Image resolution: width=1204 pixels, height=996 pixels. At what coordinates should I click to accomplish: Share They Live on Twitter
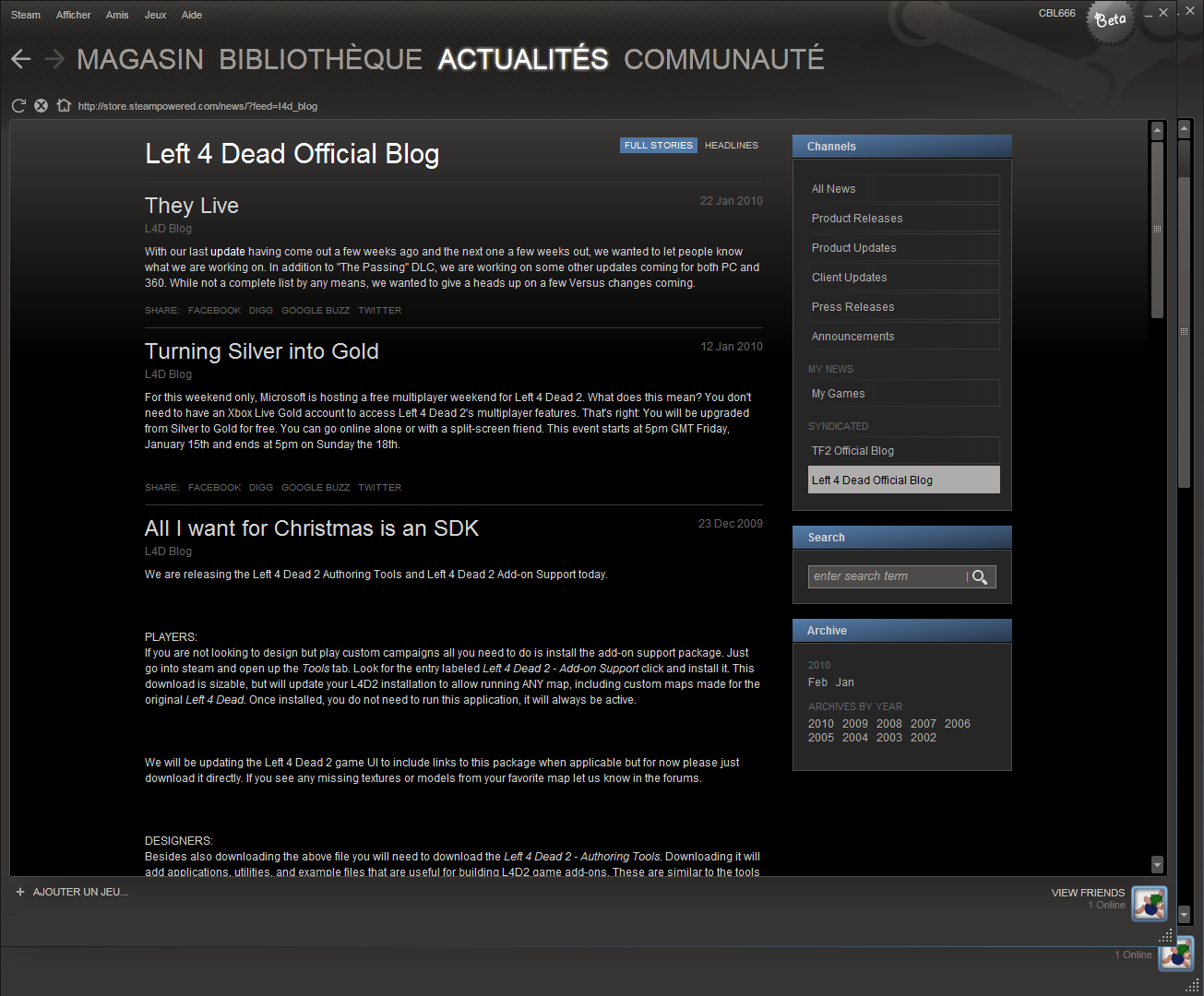click(380, 311)
